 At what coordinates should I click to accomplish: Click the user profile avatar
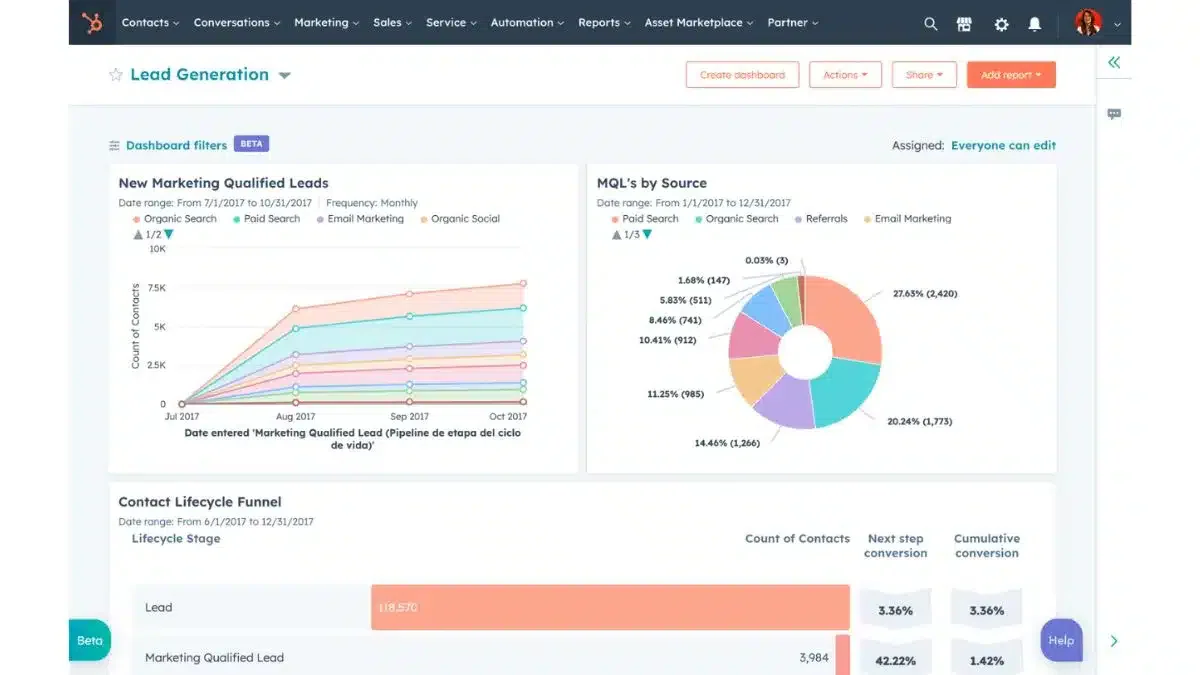(x=1088, y=22)
